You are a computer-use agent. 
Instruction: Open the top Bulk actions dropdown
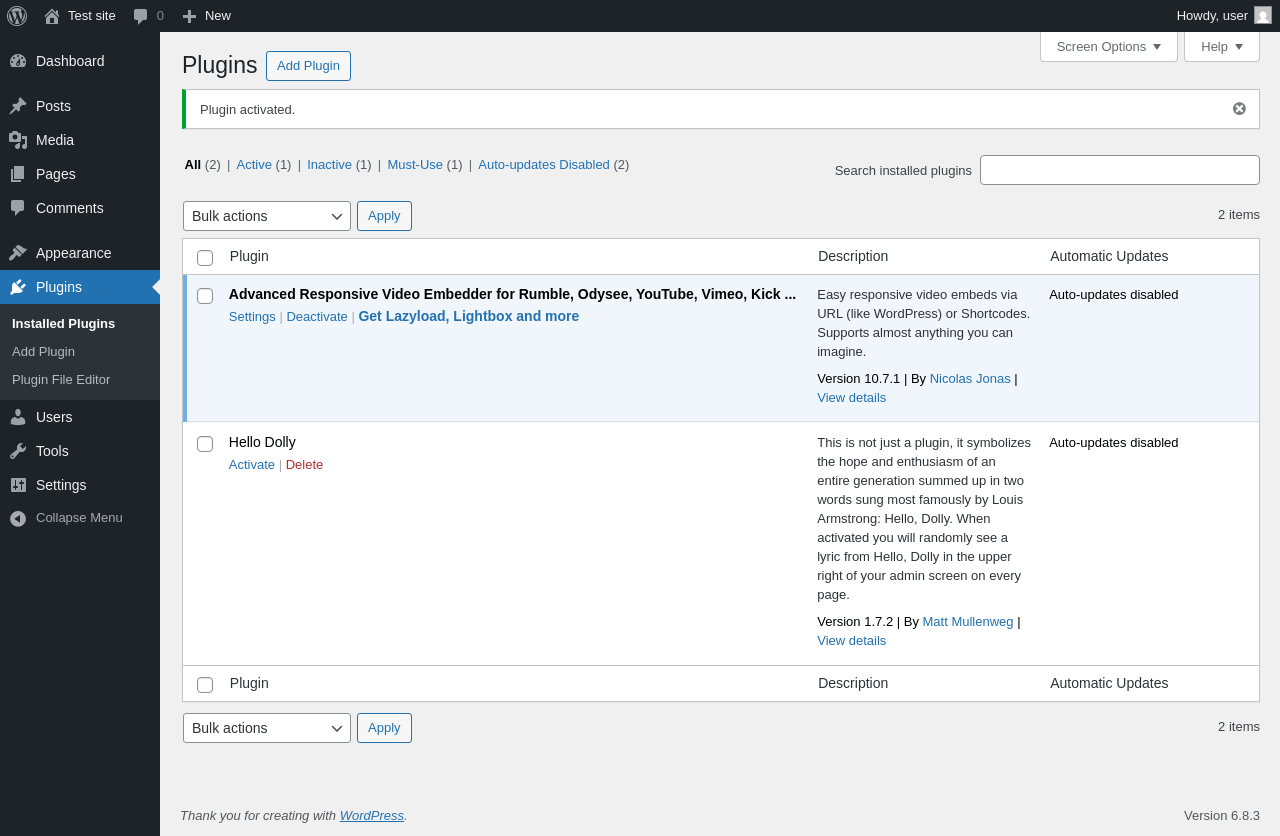(266, 216)
